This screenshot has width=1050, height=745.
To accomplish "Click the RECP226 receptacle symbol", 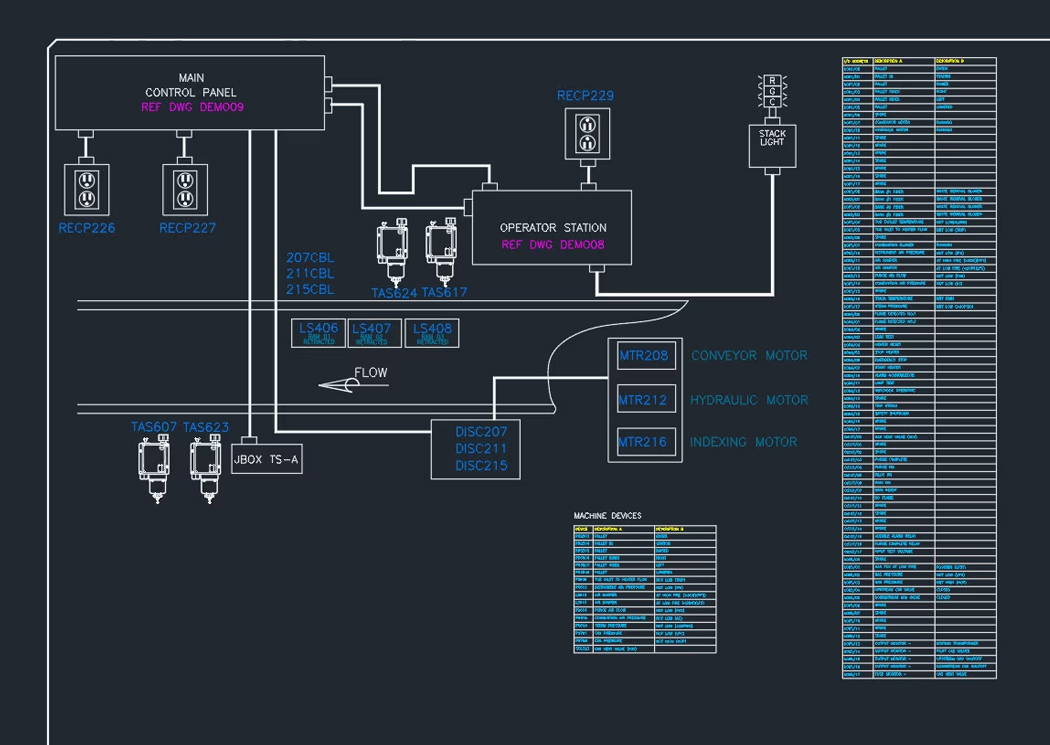I will pyautogui.click(x=86, y=187).
